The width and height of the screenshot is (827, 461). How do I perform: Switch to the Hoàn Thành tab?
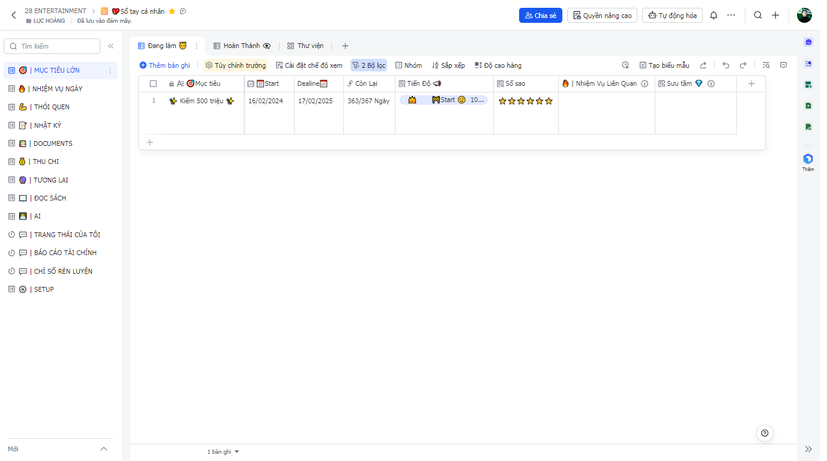pyautogui.click(x=241, y=46)
